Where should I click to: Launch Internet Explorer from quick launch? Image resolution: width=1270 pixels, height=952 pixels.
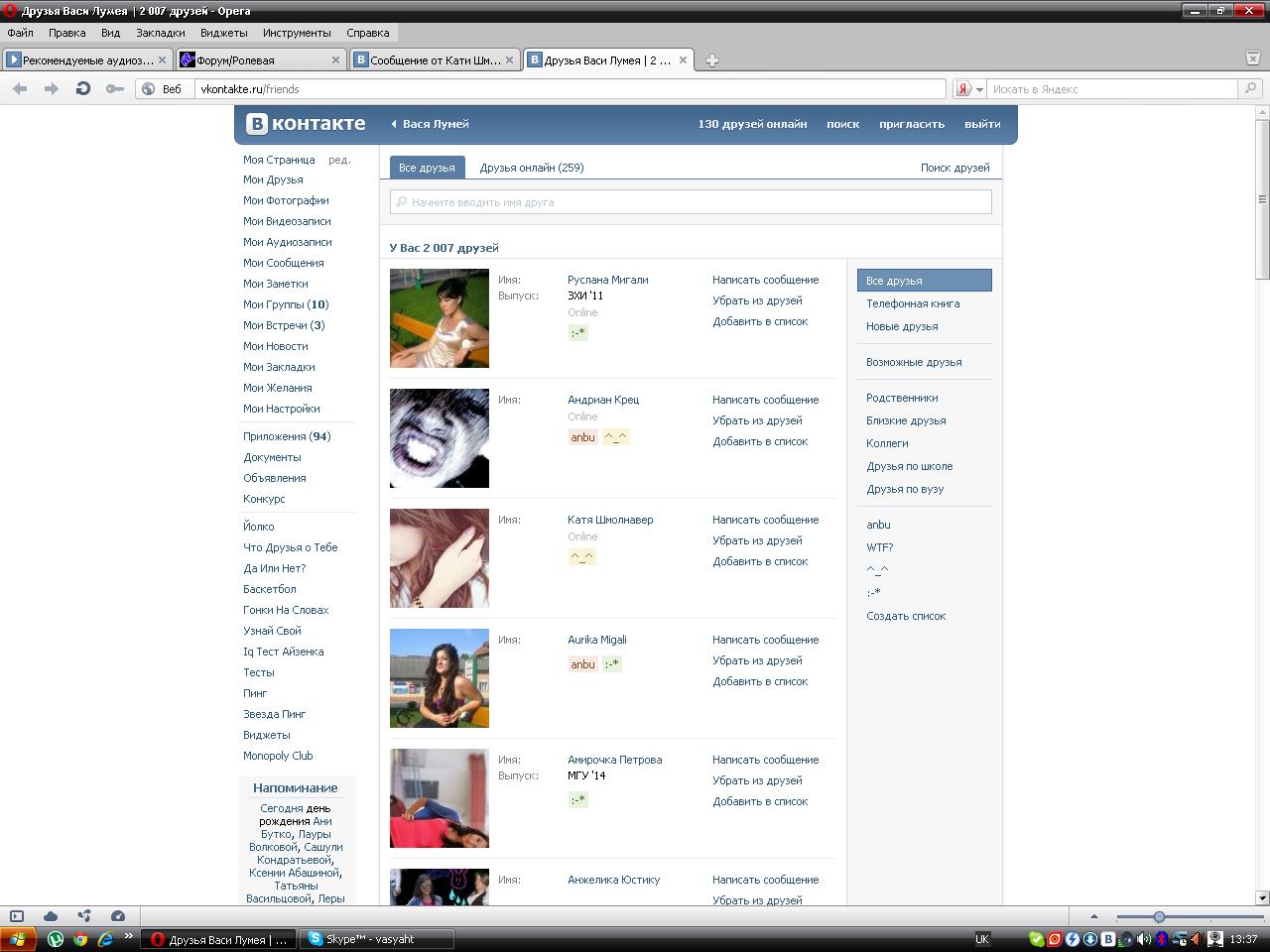click(x=105, y=939)
